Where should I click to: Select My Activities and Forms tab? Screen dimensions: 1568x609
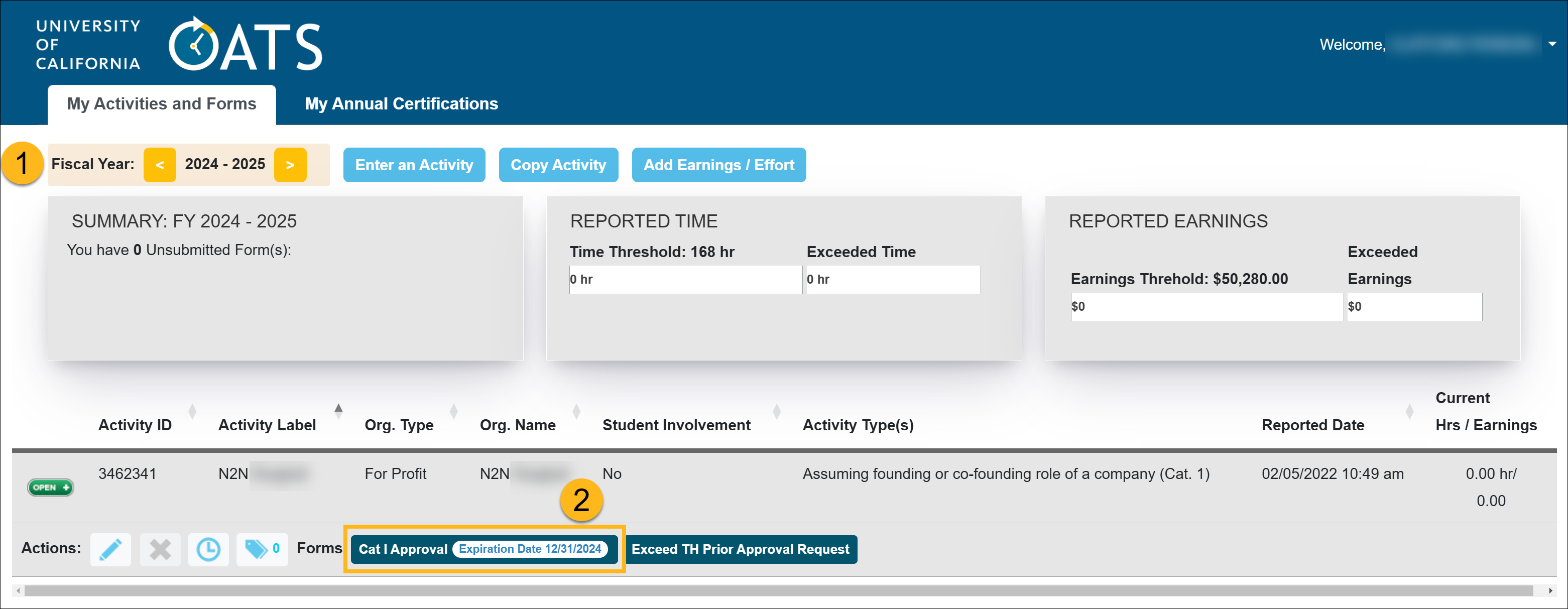(161, 104)
